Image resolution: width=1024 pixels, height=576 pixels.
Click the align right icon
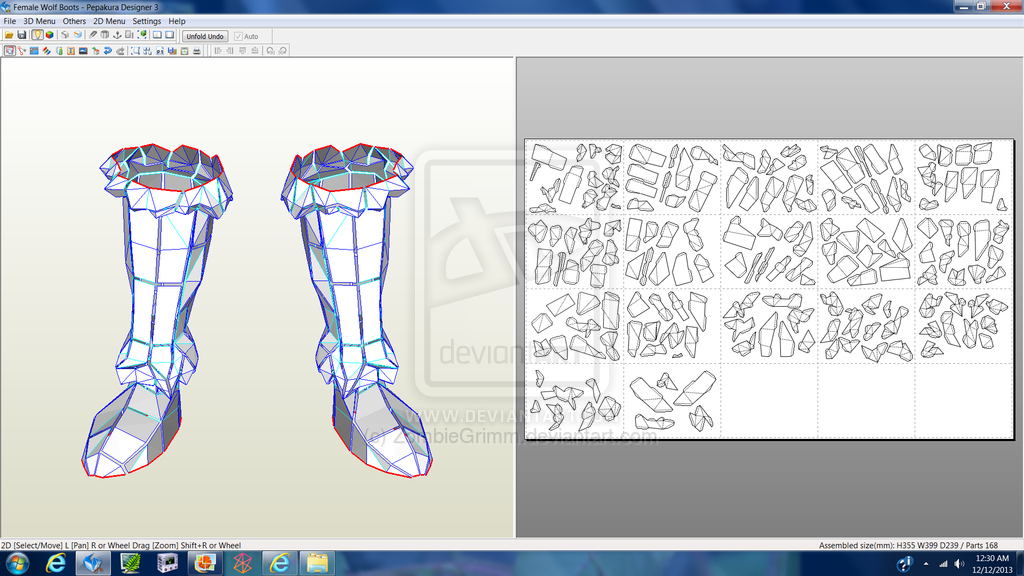230,51
